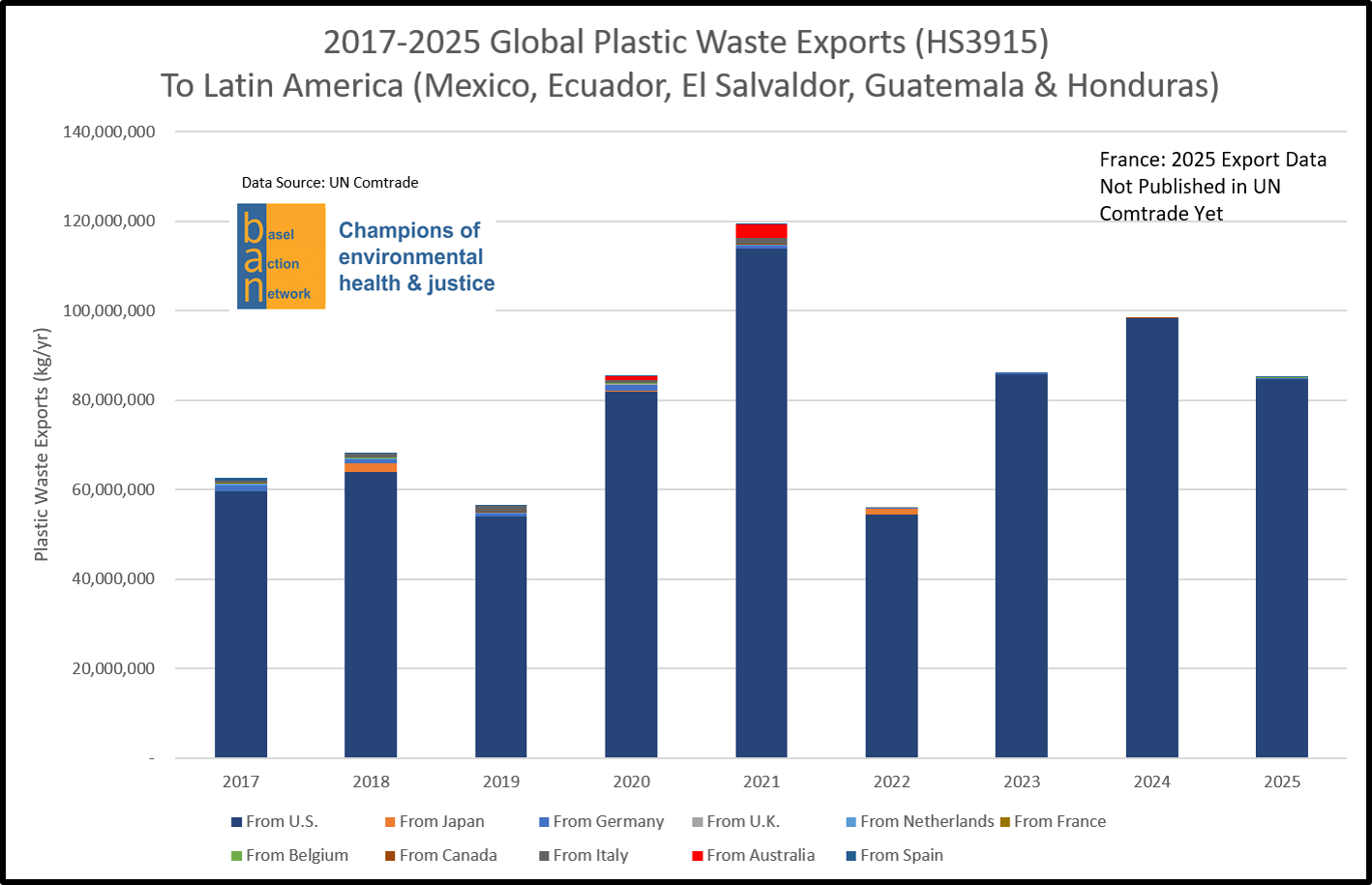This screenshot has height=885, width=1372.
Task: Select the "Plastic Waste Exports (kg/yr)" axis title
Action: click(42, 444)
